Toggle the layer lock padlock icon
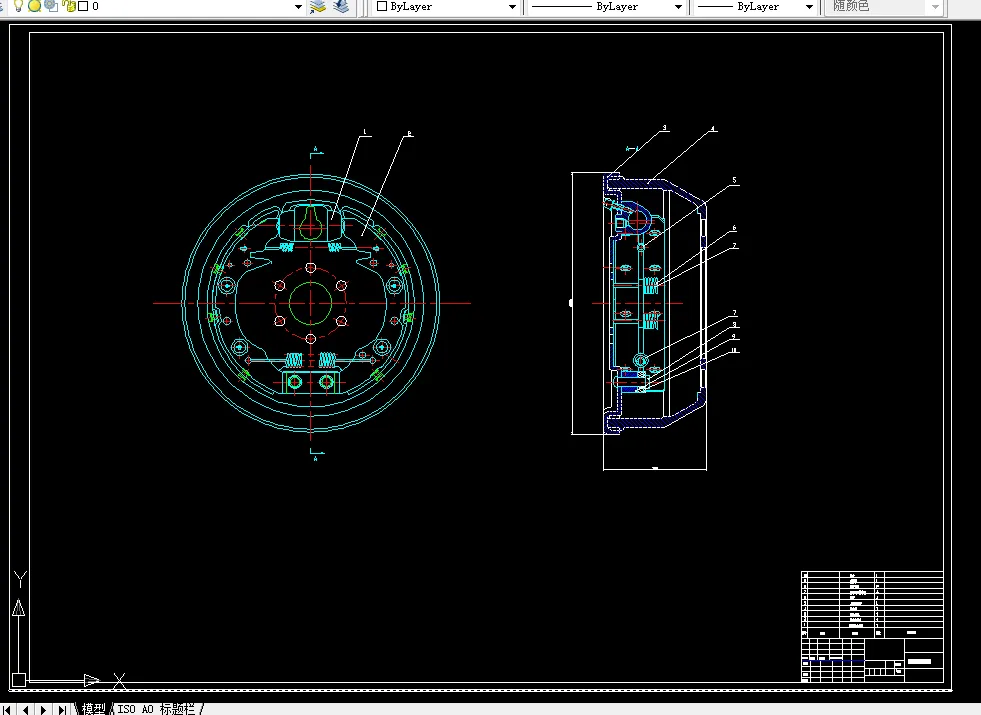 click(x=68, y=6)
